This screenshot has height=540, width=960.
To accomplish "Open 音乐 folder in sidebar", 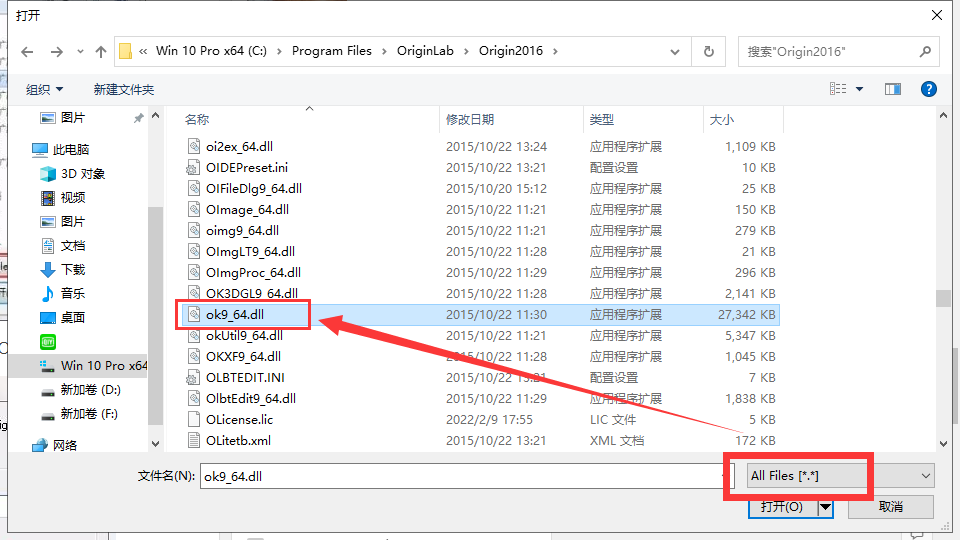I will [73, 294].
